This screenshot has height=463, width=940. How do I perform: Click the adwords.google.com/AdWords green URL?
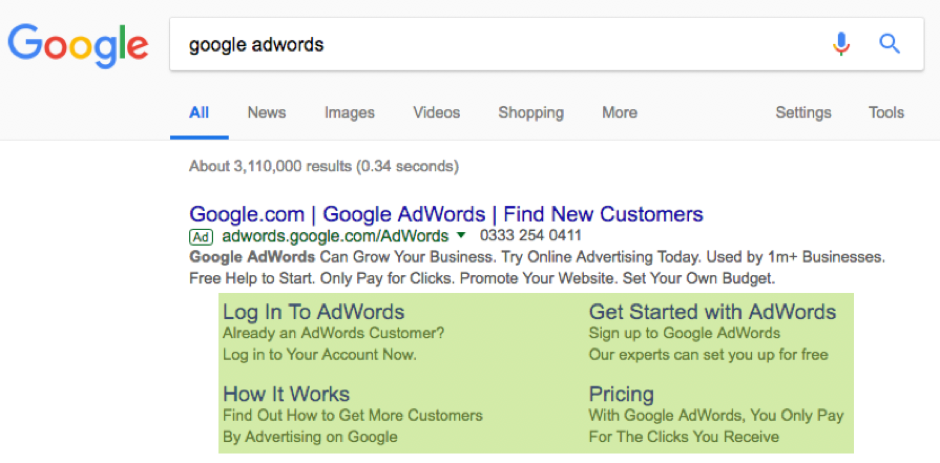[x=335, y=236]
